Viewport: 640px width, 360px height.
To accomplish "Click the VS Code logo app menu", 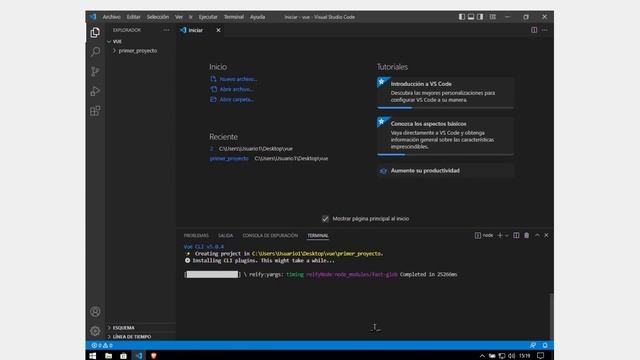I will point(93,17).
